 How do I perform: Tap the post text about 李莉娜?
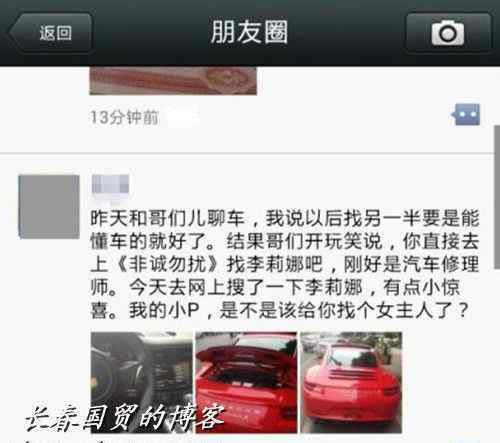pos(285,264)
